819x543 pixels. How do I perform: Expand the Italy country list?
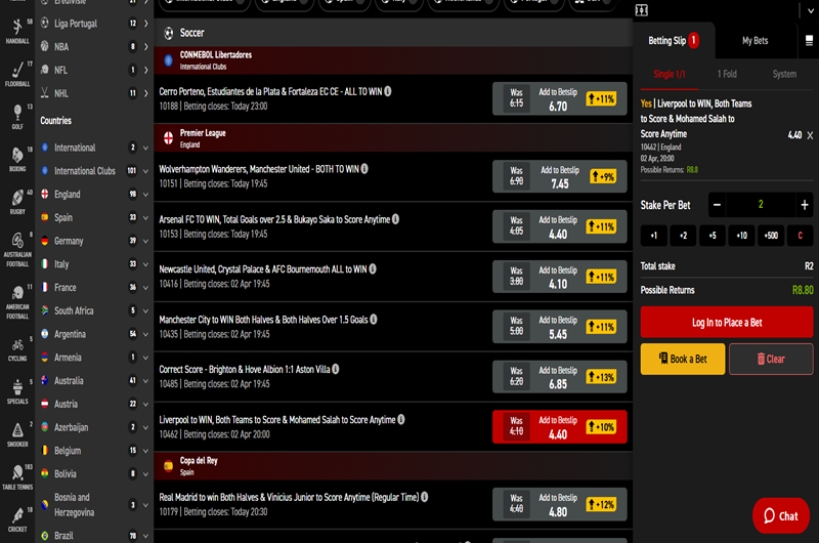(x=96, y=264)
